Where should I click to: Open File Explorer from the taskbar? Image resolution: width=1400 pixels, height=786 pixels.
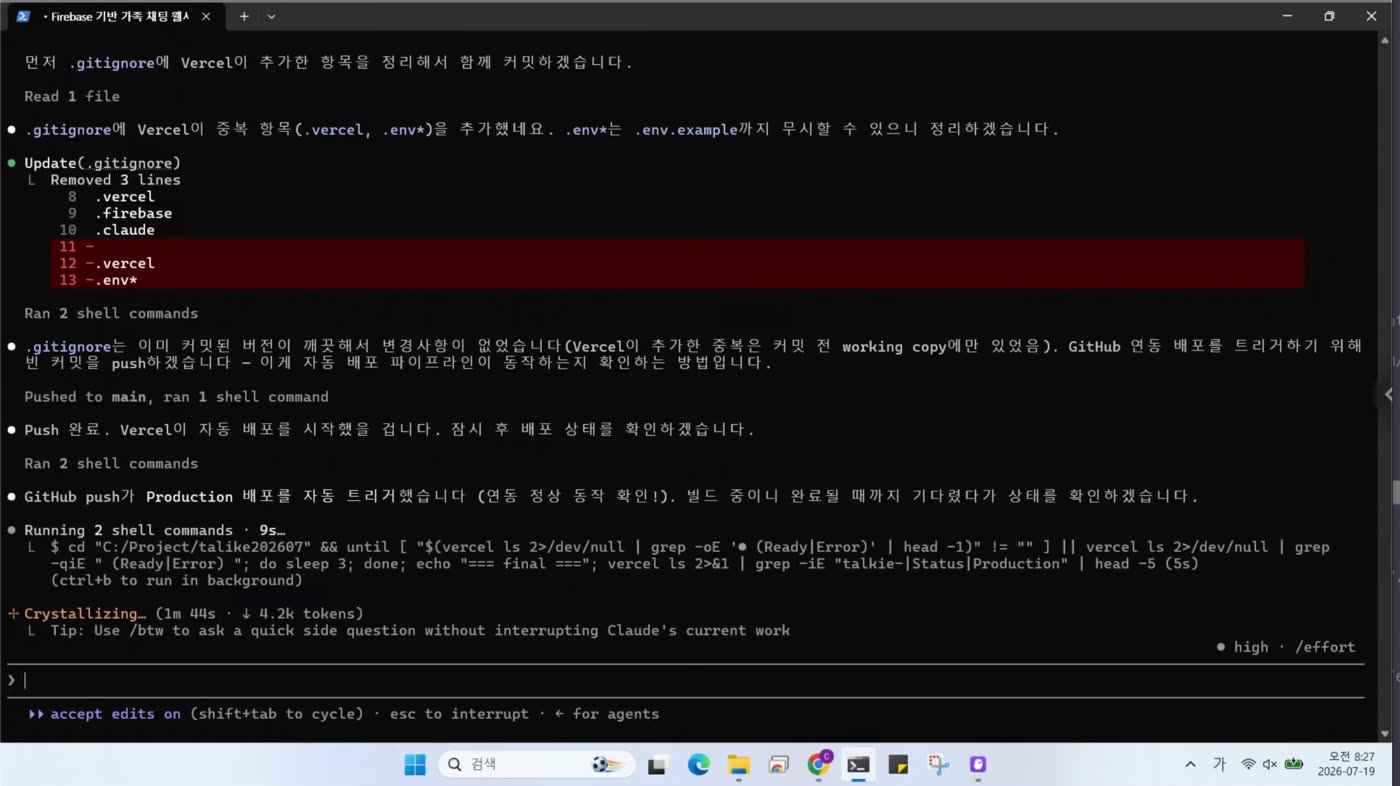738,765
